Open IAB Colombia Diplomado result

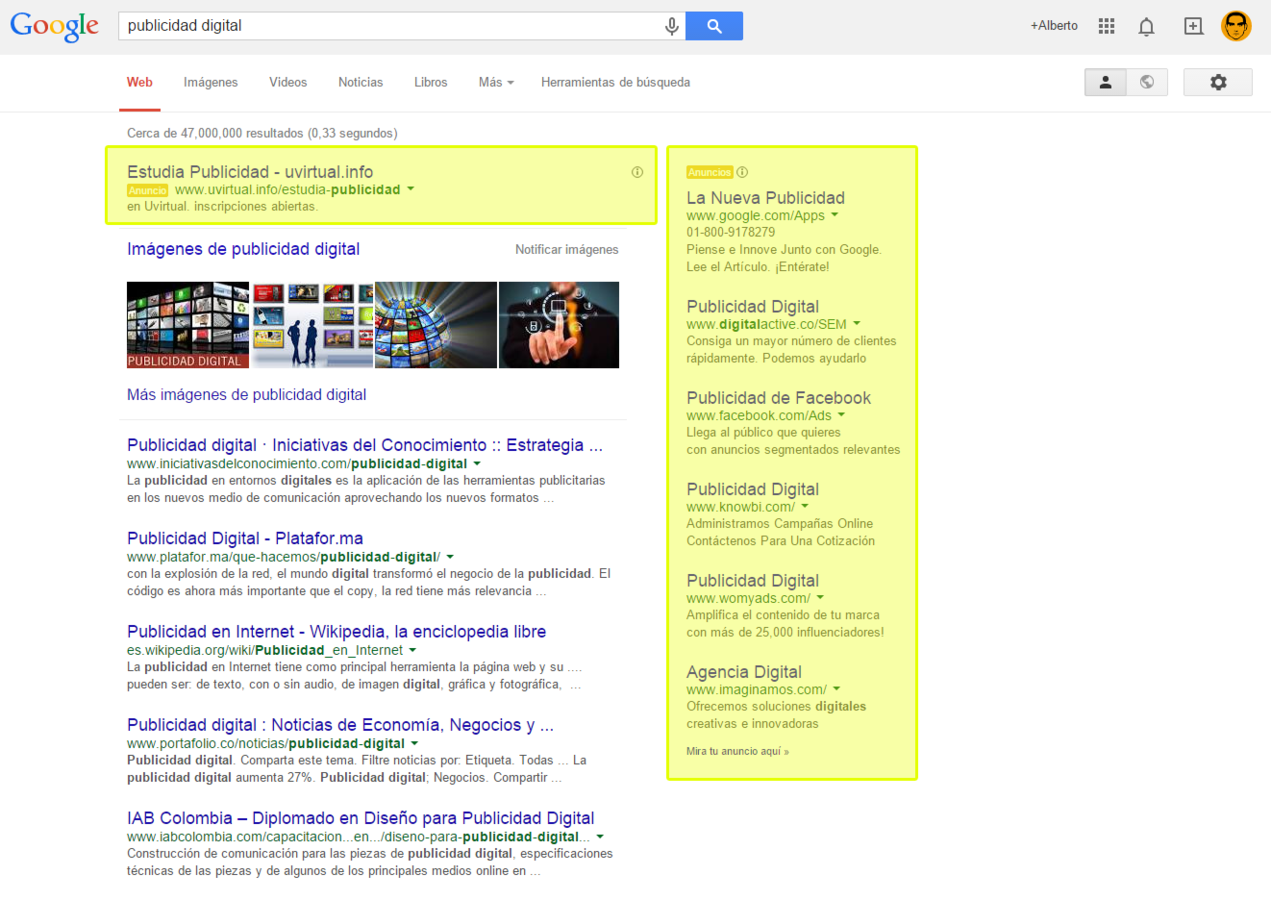coord(361,818)
